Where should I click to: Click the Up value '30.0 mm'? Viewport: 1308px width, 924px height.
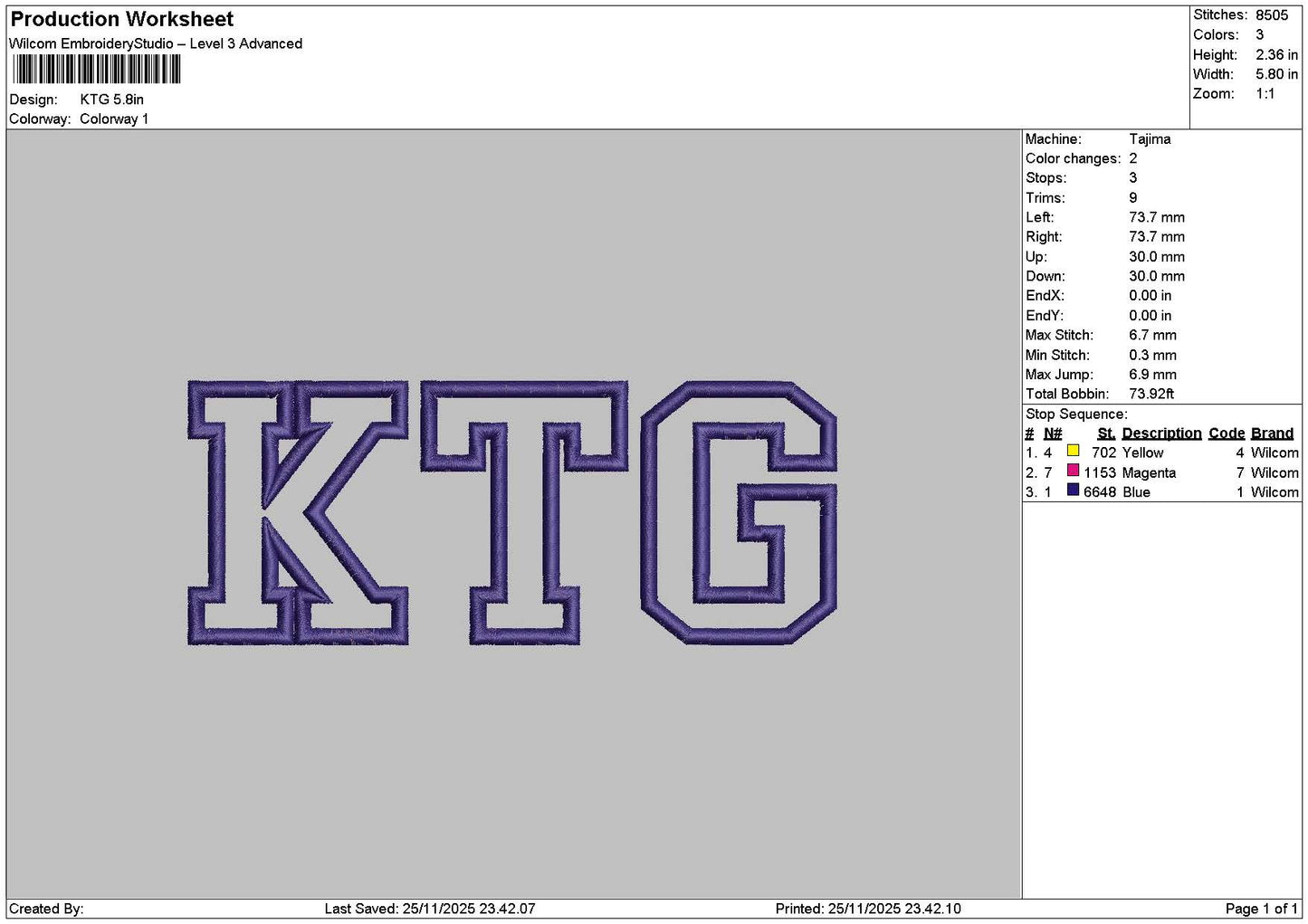click(x=1157, y=257)
